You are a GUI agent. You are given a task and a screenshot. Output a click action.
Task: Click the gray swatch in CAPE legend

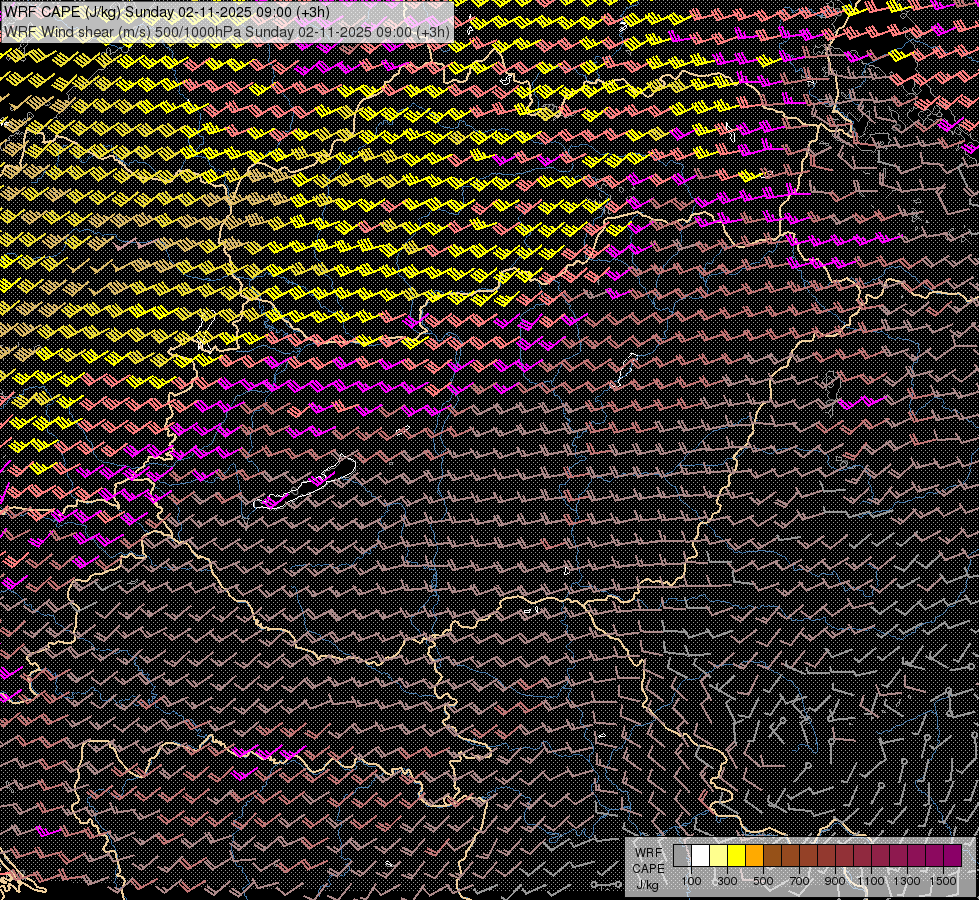pos(682,855)
